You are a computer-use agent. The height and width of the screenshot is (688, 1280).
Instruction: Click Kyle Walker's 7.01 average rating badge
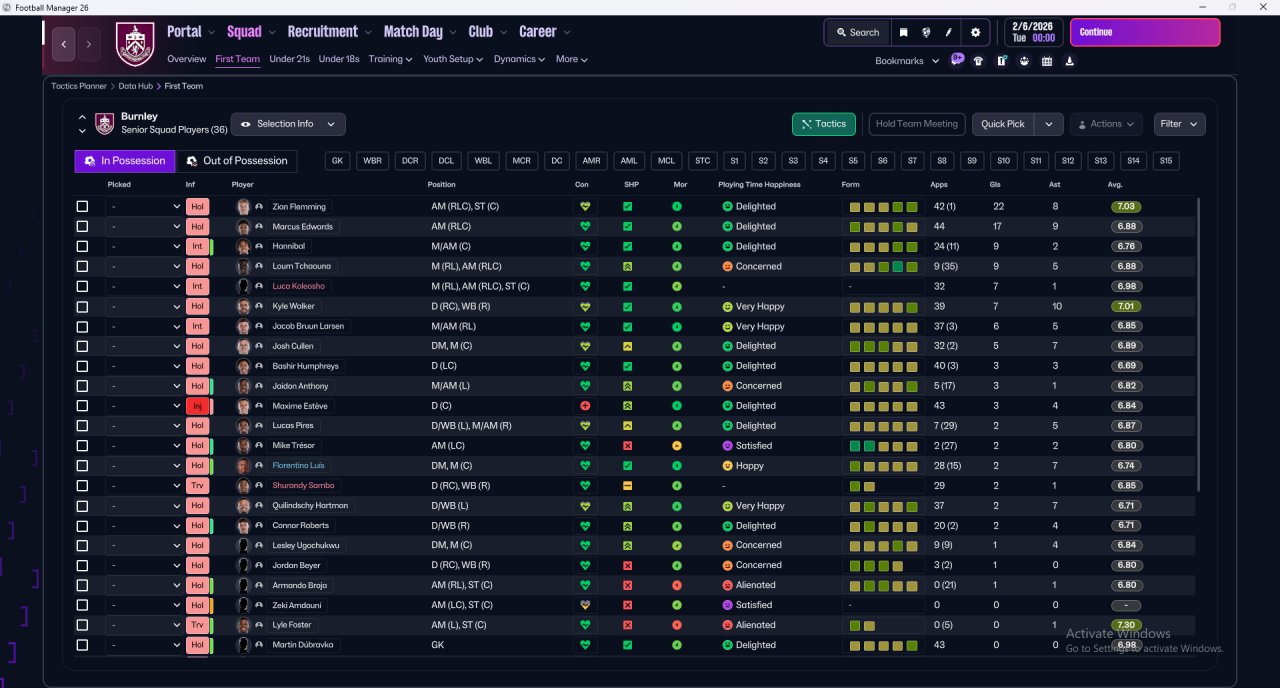(x=1126, y=306)
